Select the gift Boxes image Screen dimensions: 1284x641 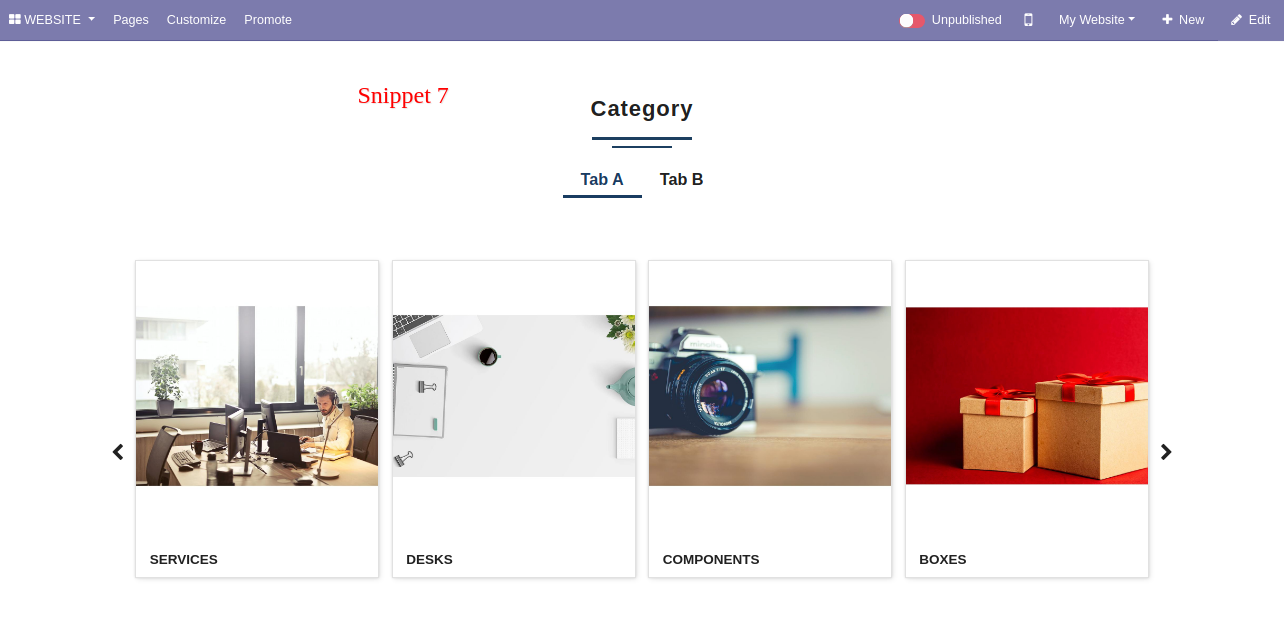1027,396
